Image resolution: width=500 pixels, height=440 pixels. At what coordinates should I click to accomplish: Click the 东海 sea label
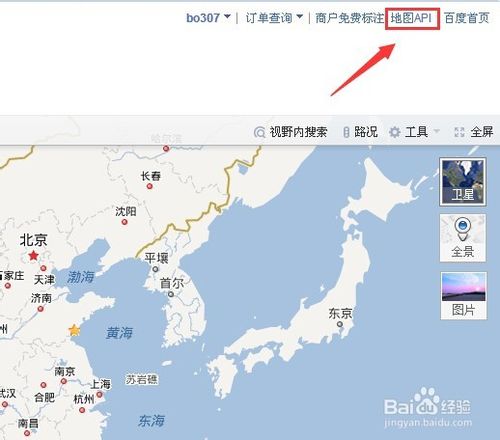[x=151, y=421]
